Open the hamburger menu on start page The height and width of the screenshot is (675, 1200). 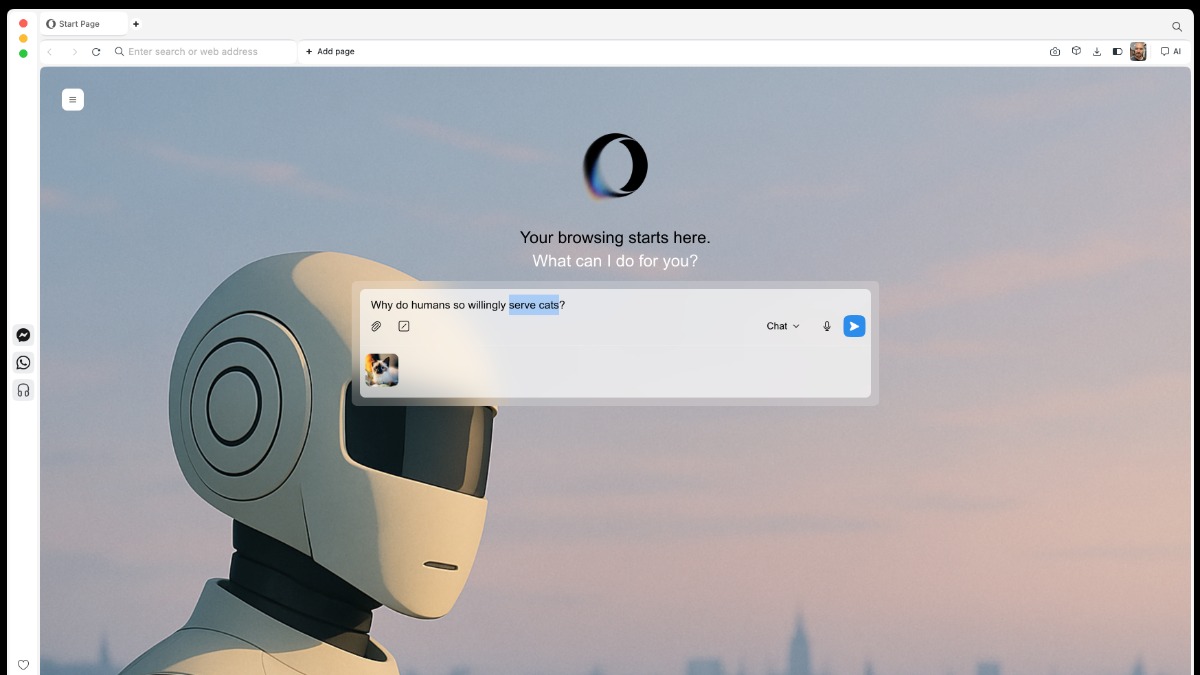tap(72, 100)
